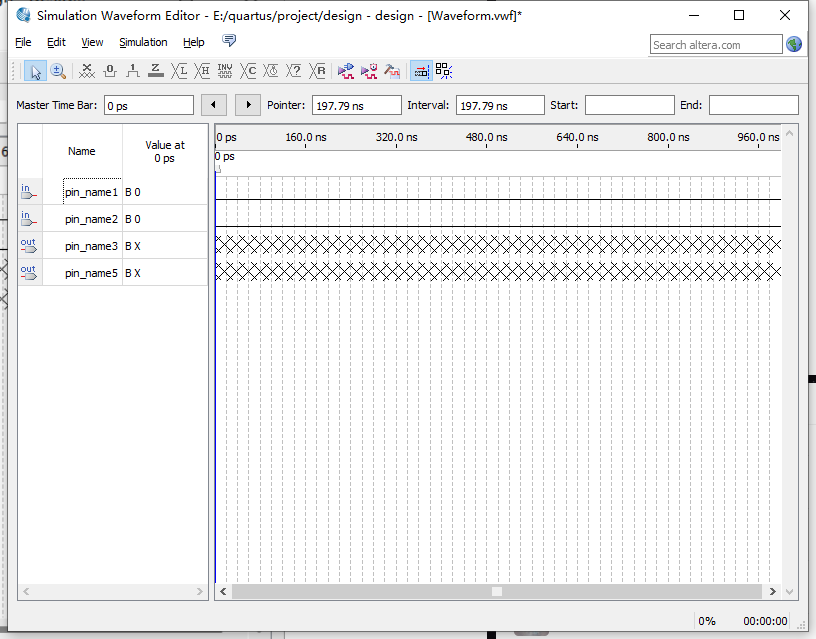Click pin_name1 waveform line

[x=498, y=199]
